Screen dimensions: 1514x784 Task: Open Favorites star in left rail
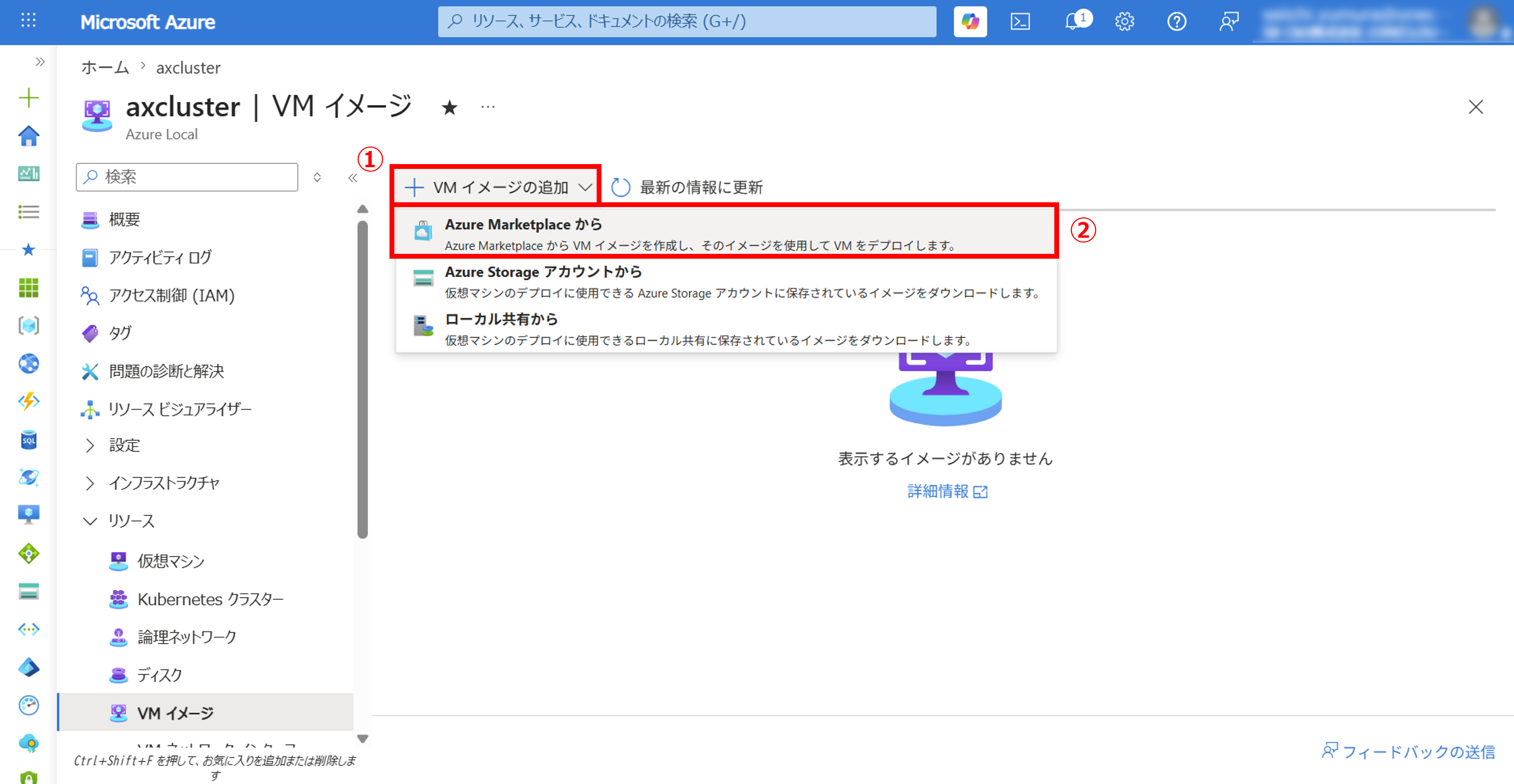(x=28, y=250)
